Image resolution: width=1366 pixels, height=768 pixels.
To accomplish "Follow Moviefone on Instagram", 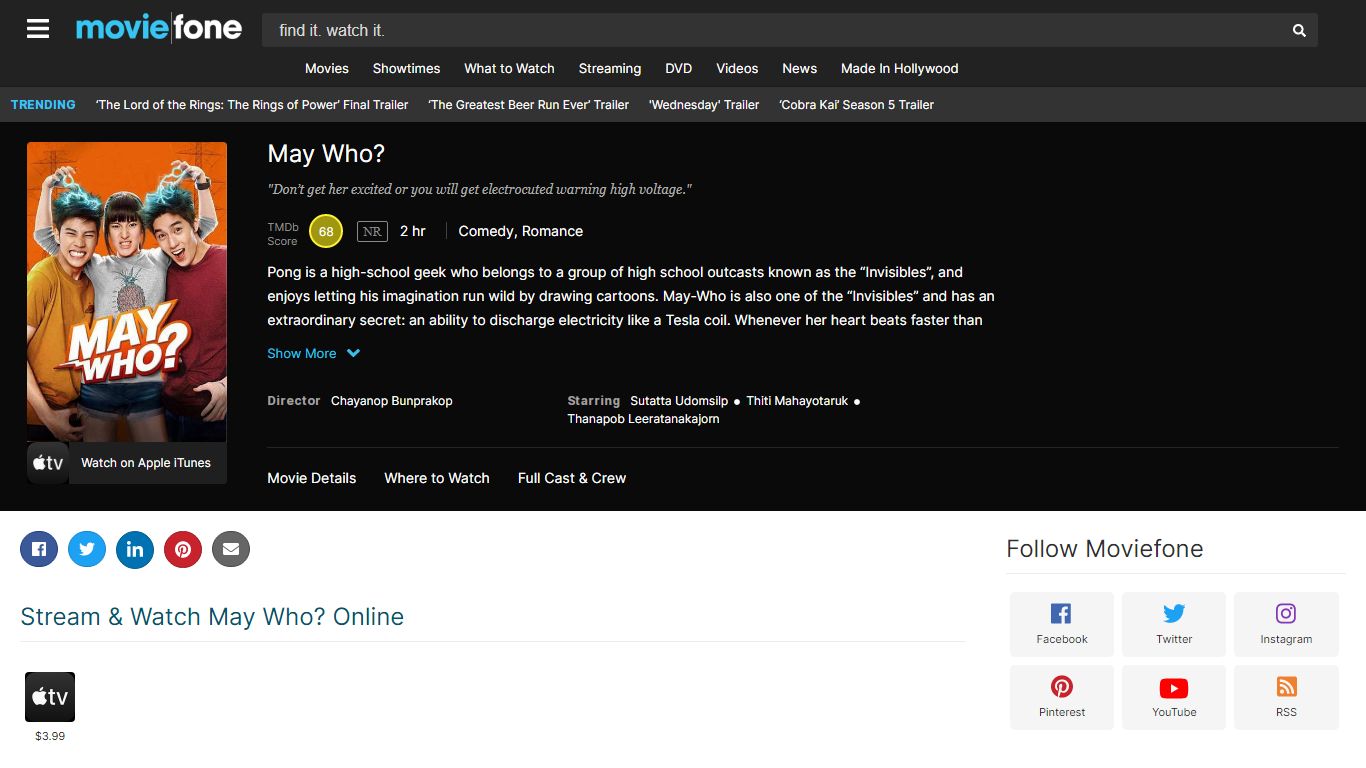I will (1286, 624).
